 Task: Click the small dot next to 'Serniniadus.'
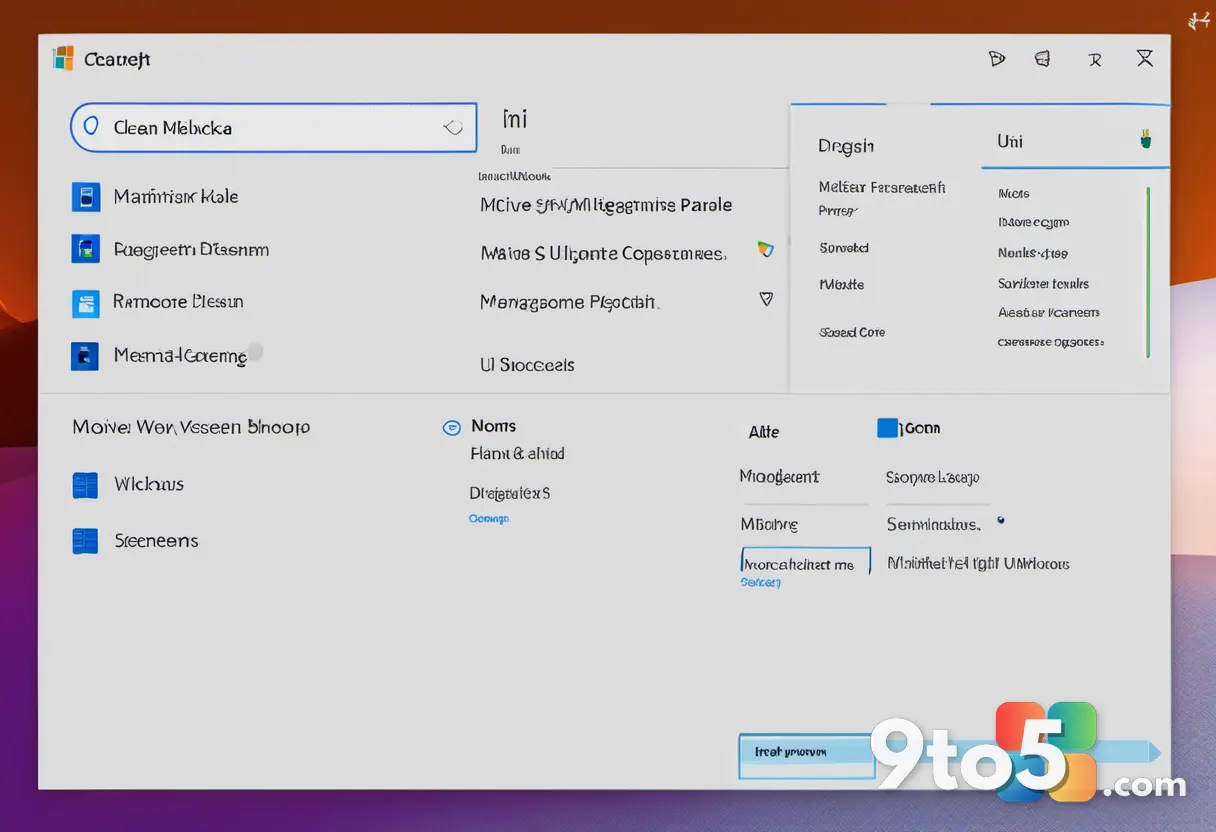click(x=1001, y=521)
